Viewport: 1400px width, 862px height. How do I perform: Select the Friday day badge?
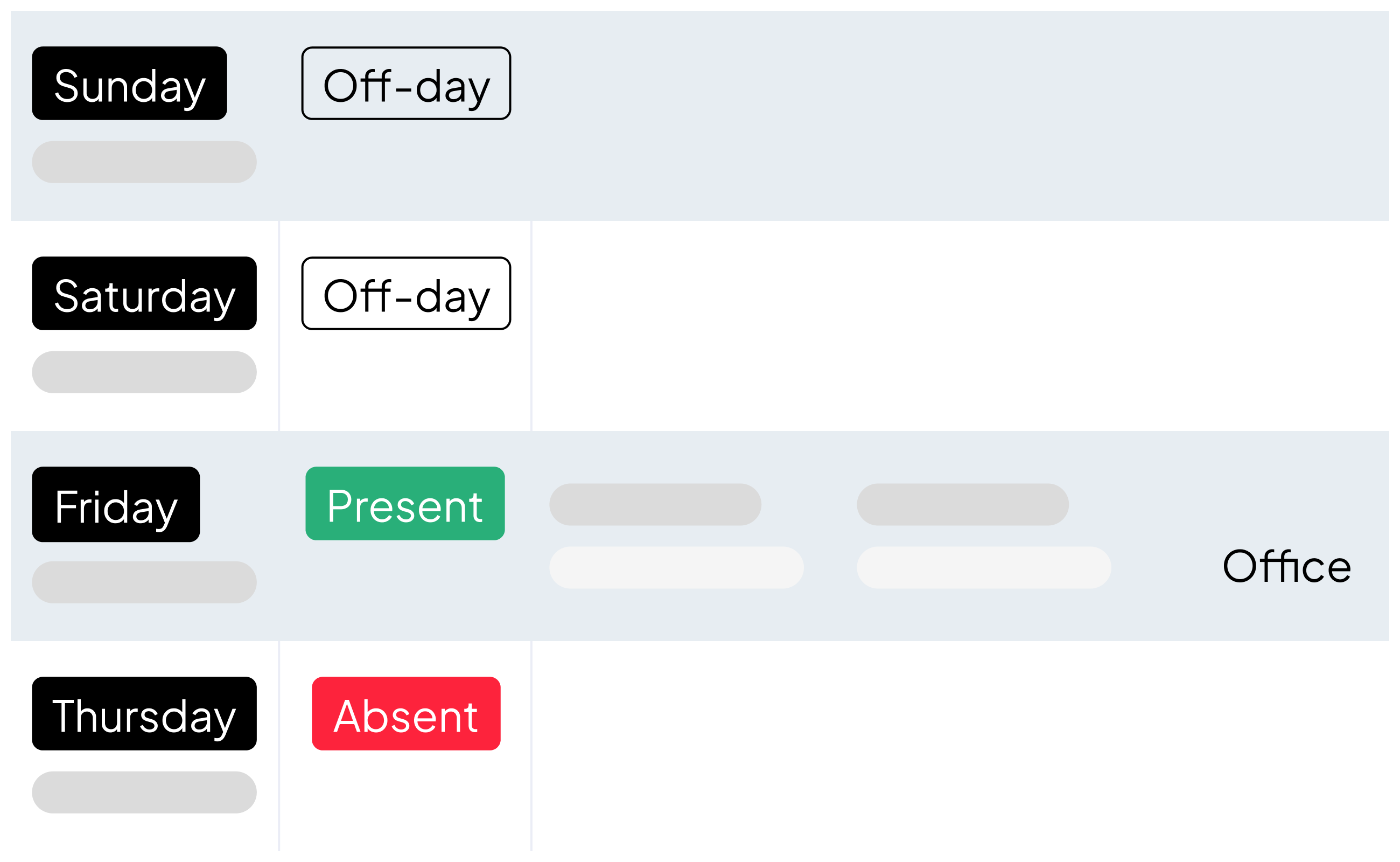click(115, 504)
